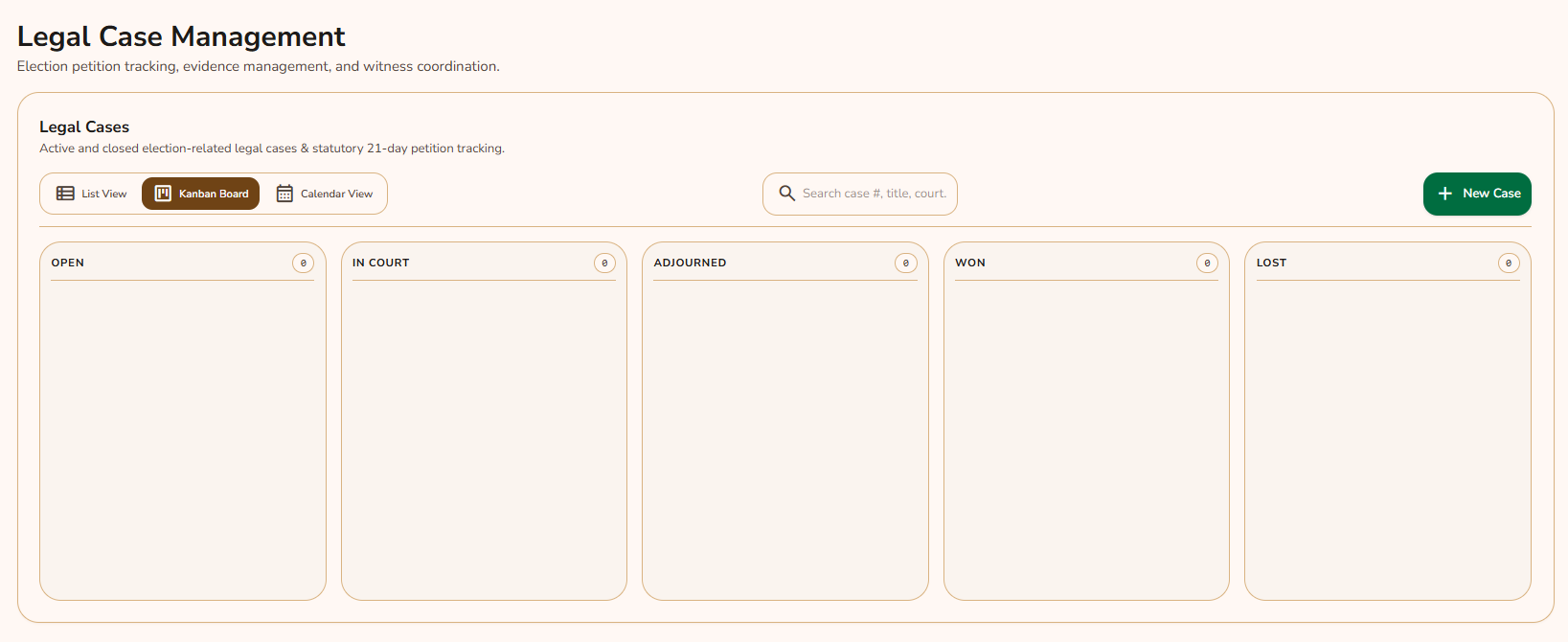Viewport: 1568px width, 642px height.
Task: Click the statutory 21-day petition description
Action: (x=272, y=149)
